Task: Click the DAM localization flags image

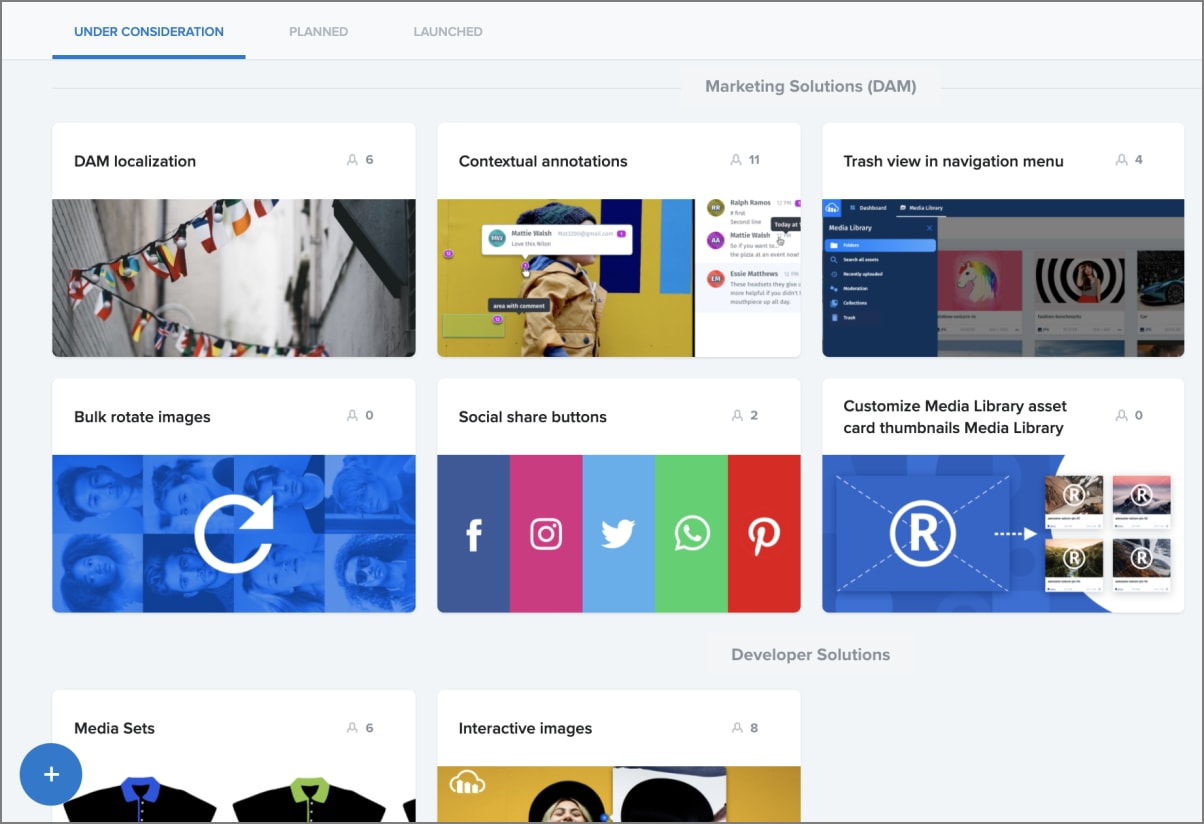Action: 234,278
